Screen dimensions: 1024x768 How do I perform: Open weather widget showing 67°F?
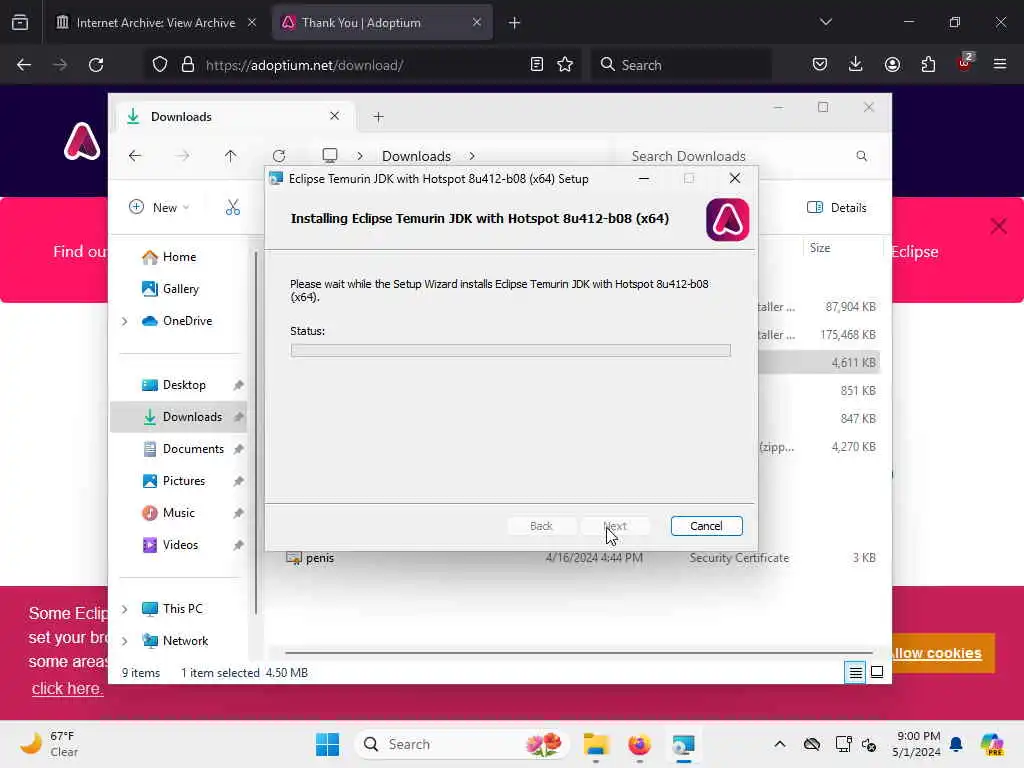[x=50, y=744]
